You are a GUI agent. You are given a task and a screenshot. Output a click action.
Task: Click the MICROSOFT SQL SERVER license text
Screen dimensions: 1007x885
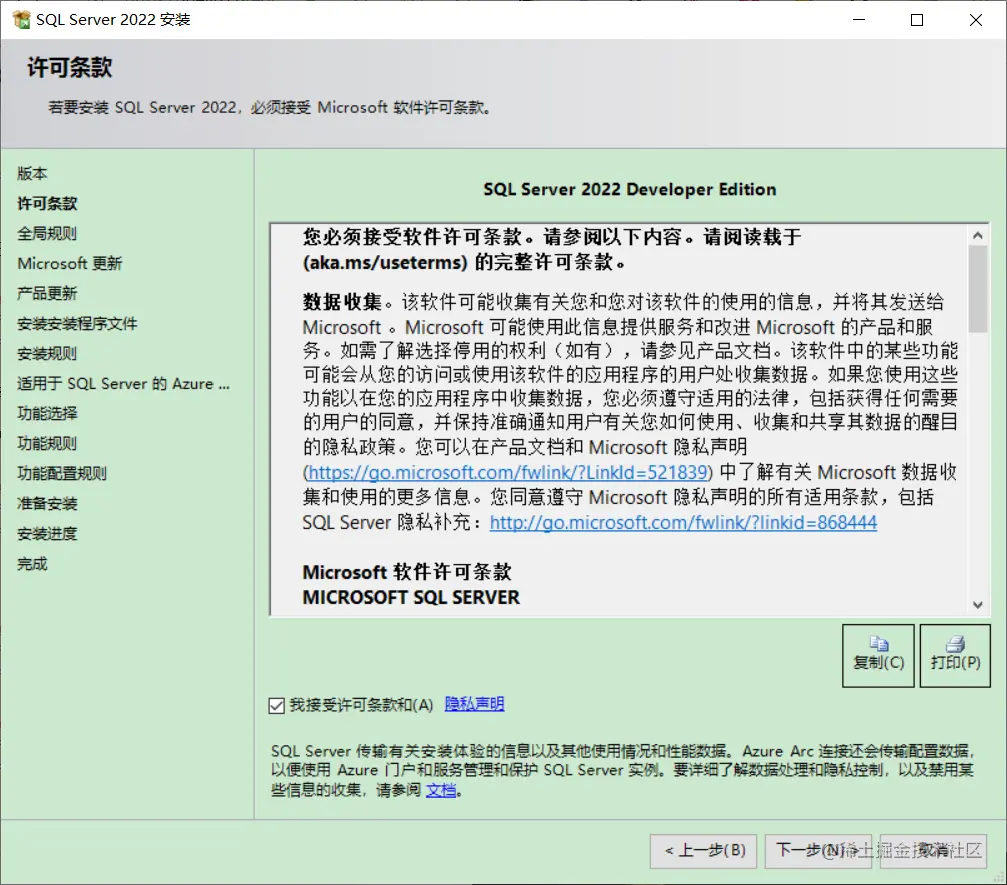pos(411,598)
